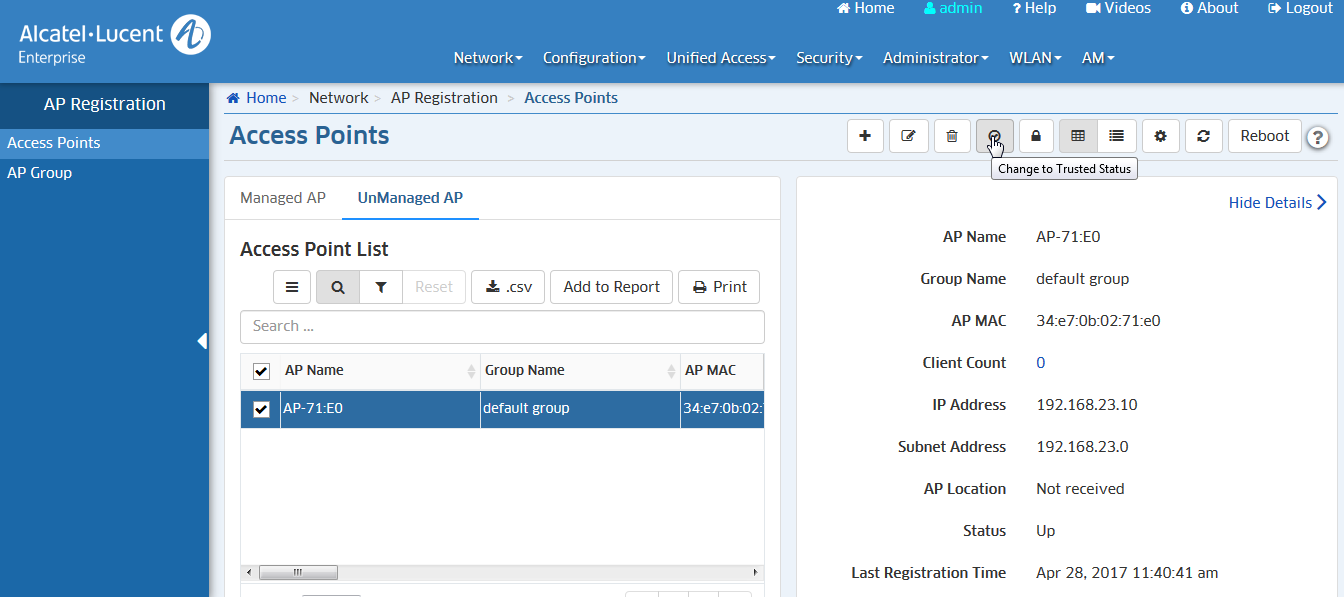Click the Search input field
Screen dimensions: 1344x597
(502, 327)
